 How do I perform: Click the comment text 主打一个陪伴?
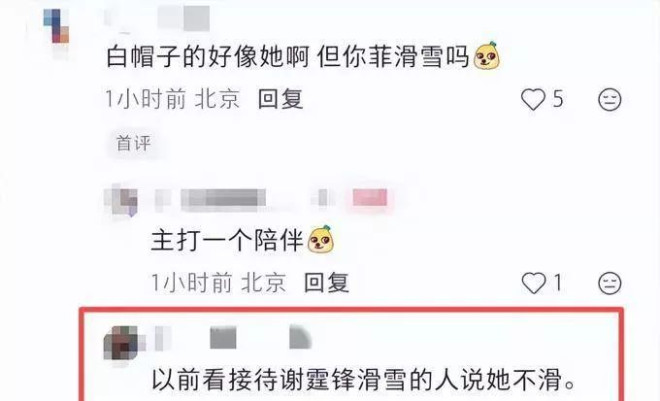(x=227, y=241)
